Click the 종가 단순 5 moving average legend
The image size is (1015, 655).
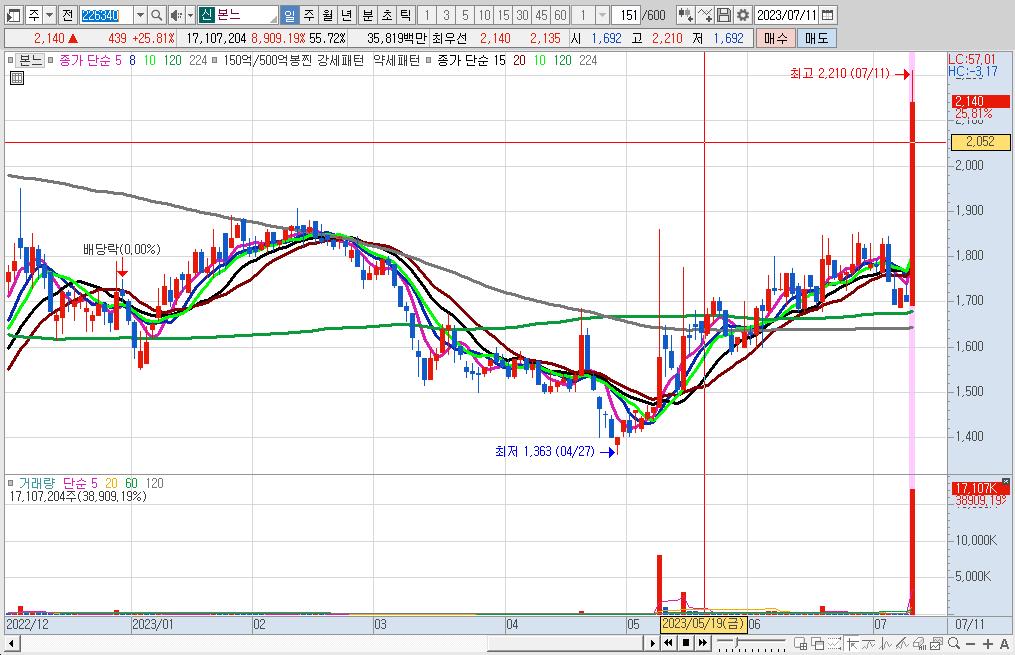[90, 60]
